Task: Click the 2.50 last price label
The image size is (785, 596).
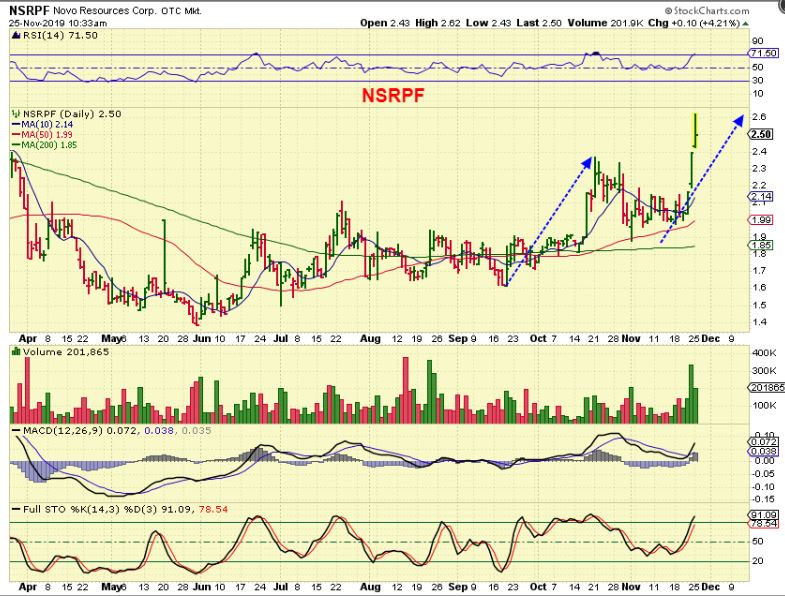Action: click(760, 134)
